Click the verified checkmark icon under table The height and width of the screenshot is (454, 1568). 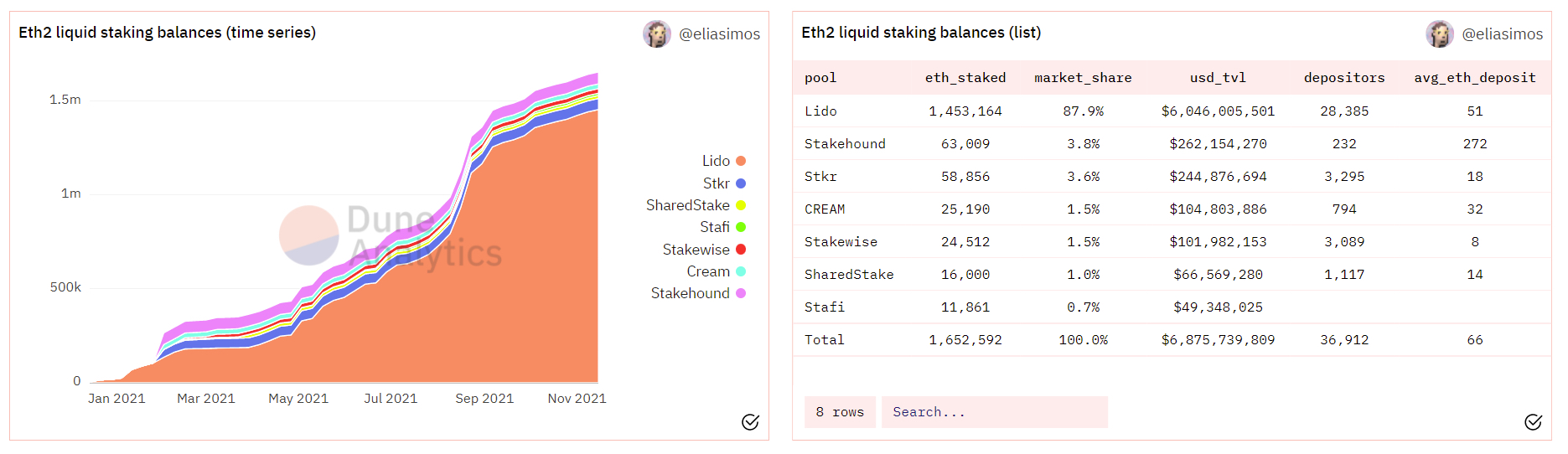coord(1533,422)
